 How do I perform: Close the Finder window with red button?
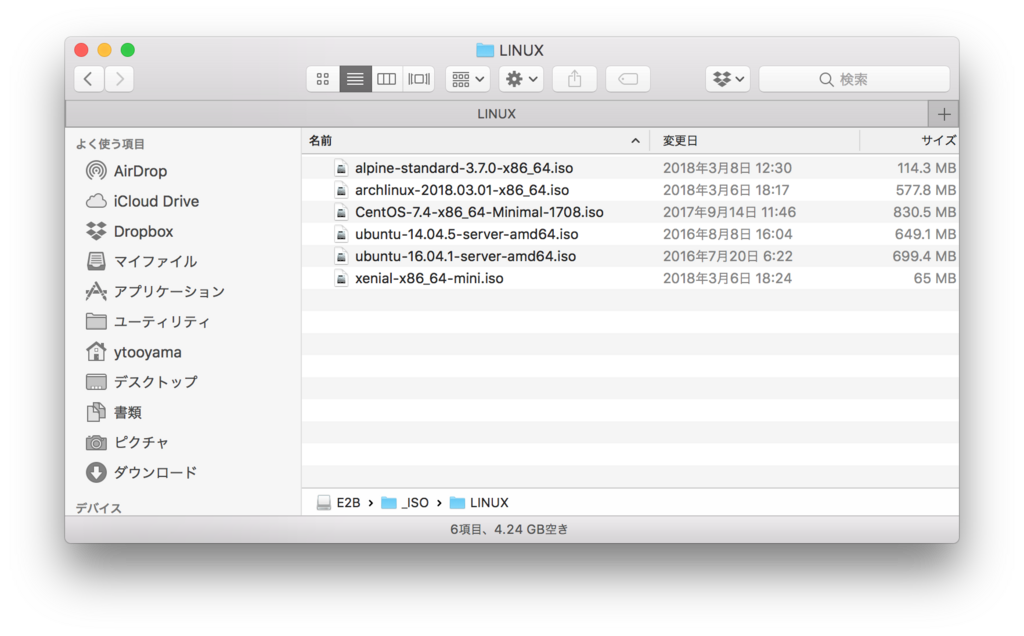click(x=82, y=50)
